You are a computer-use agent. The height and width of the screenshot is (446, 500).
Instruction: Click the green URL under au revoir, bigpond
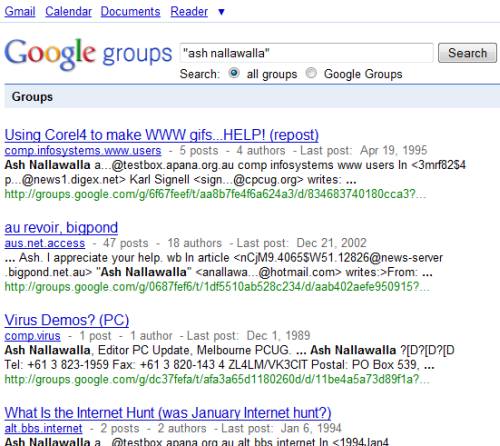(217, 287)
